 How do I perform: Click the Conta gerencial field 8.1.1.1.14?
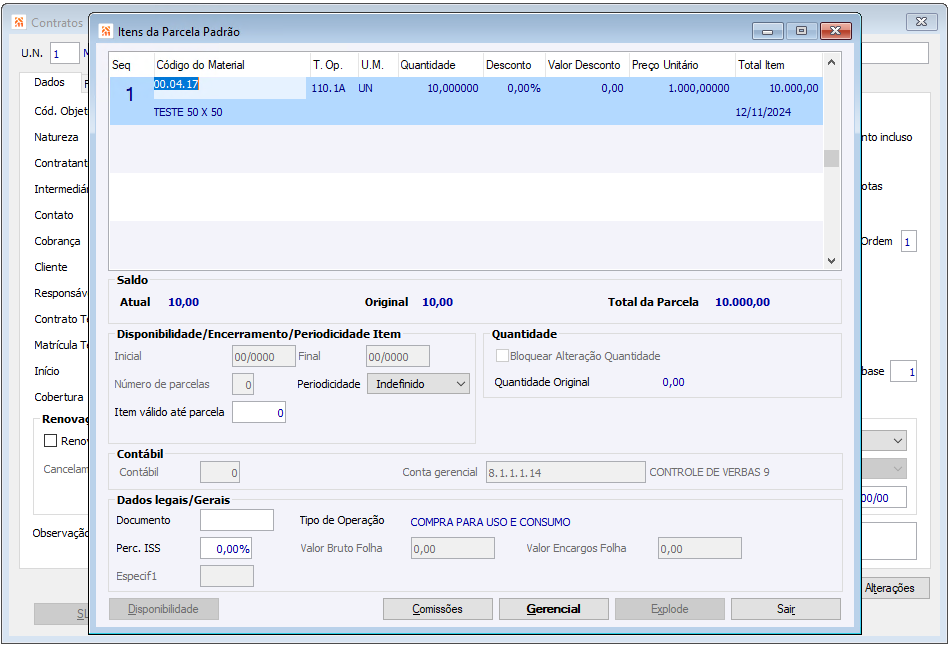[565, 472]
